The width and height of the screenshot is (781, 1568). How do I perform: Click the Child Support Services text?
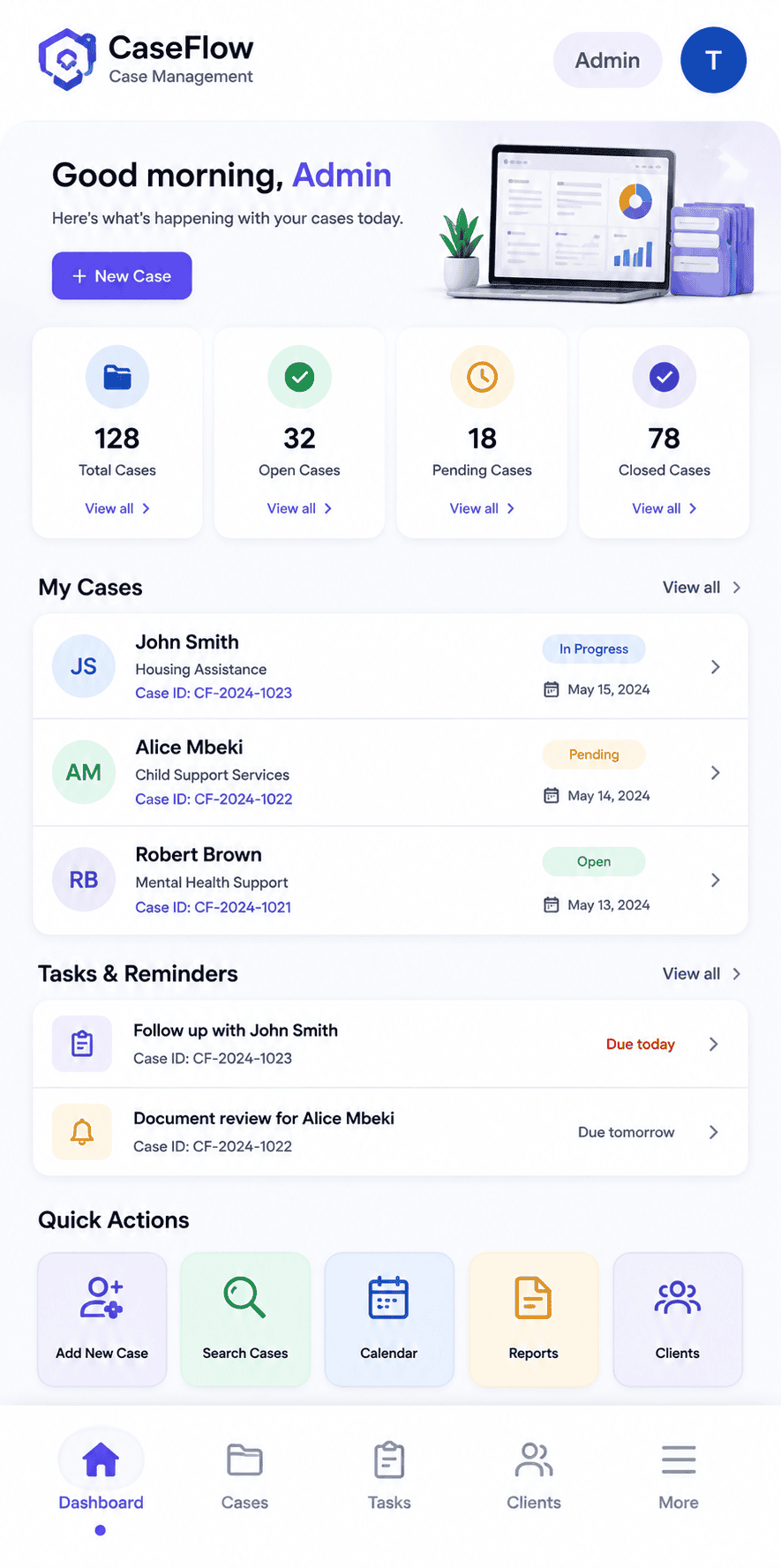tap(213, 776)
